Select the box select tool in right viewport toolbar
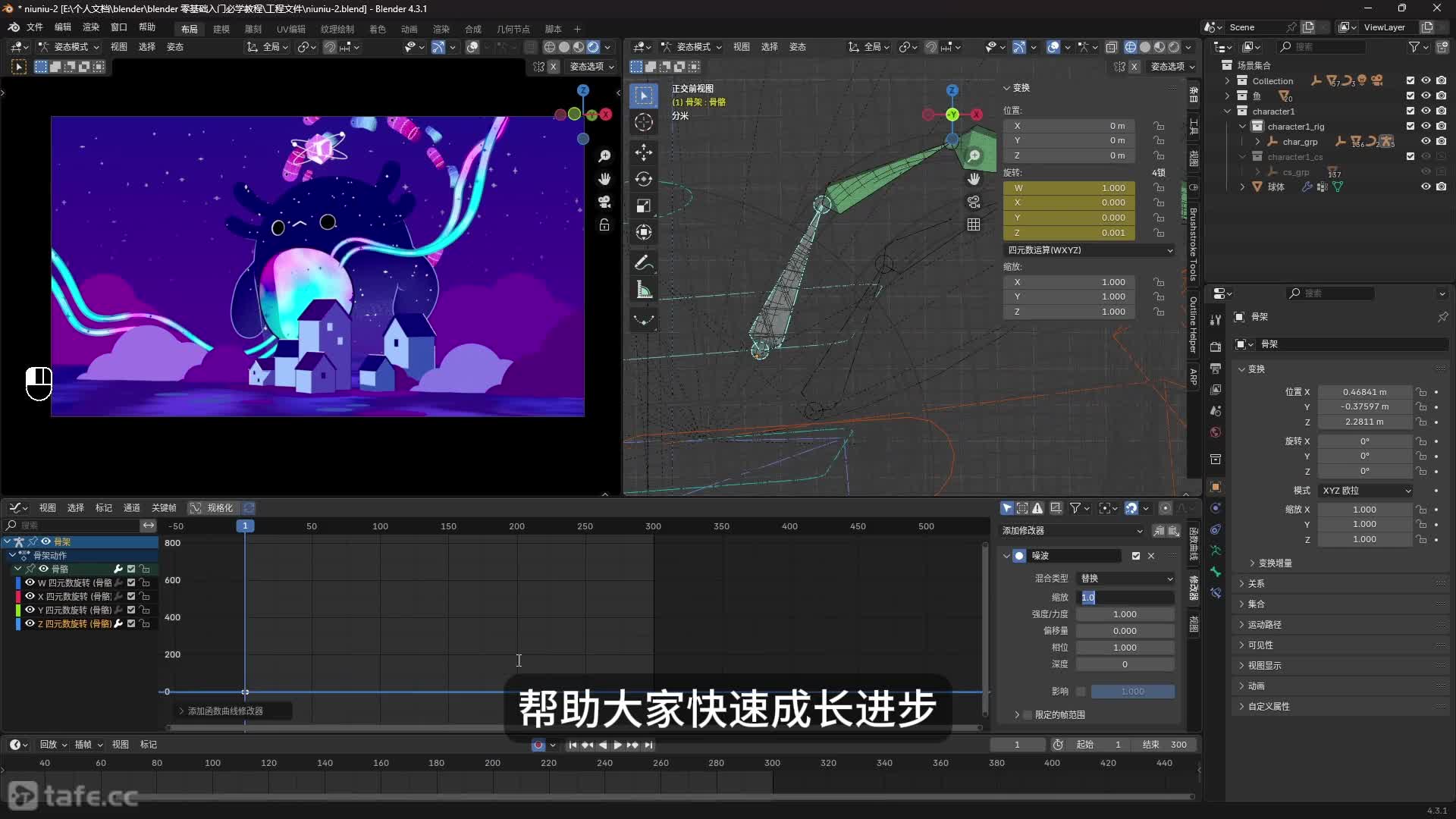 643,96
